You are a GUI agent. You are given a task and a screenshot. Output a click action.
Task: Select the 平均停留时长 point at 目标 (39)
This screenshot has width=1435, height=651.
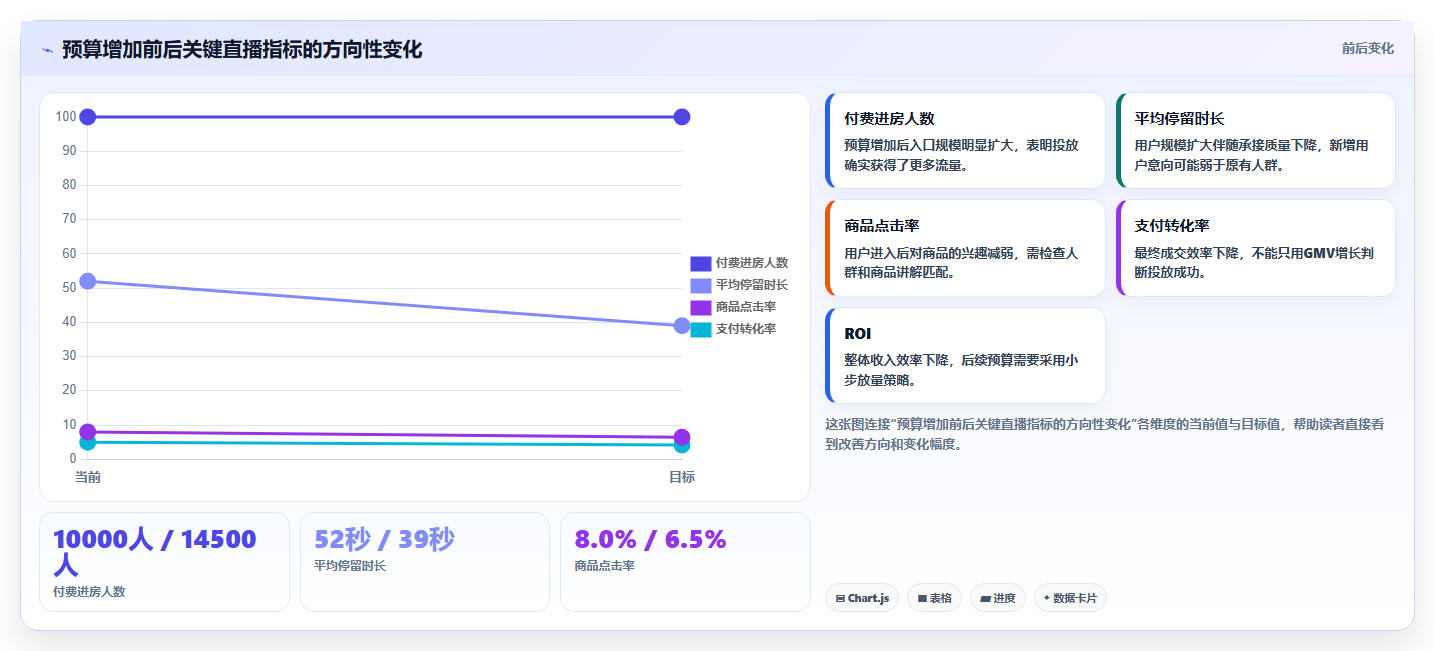pos(682,326)
